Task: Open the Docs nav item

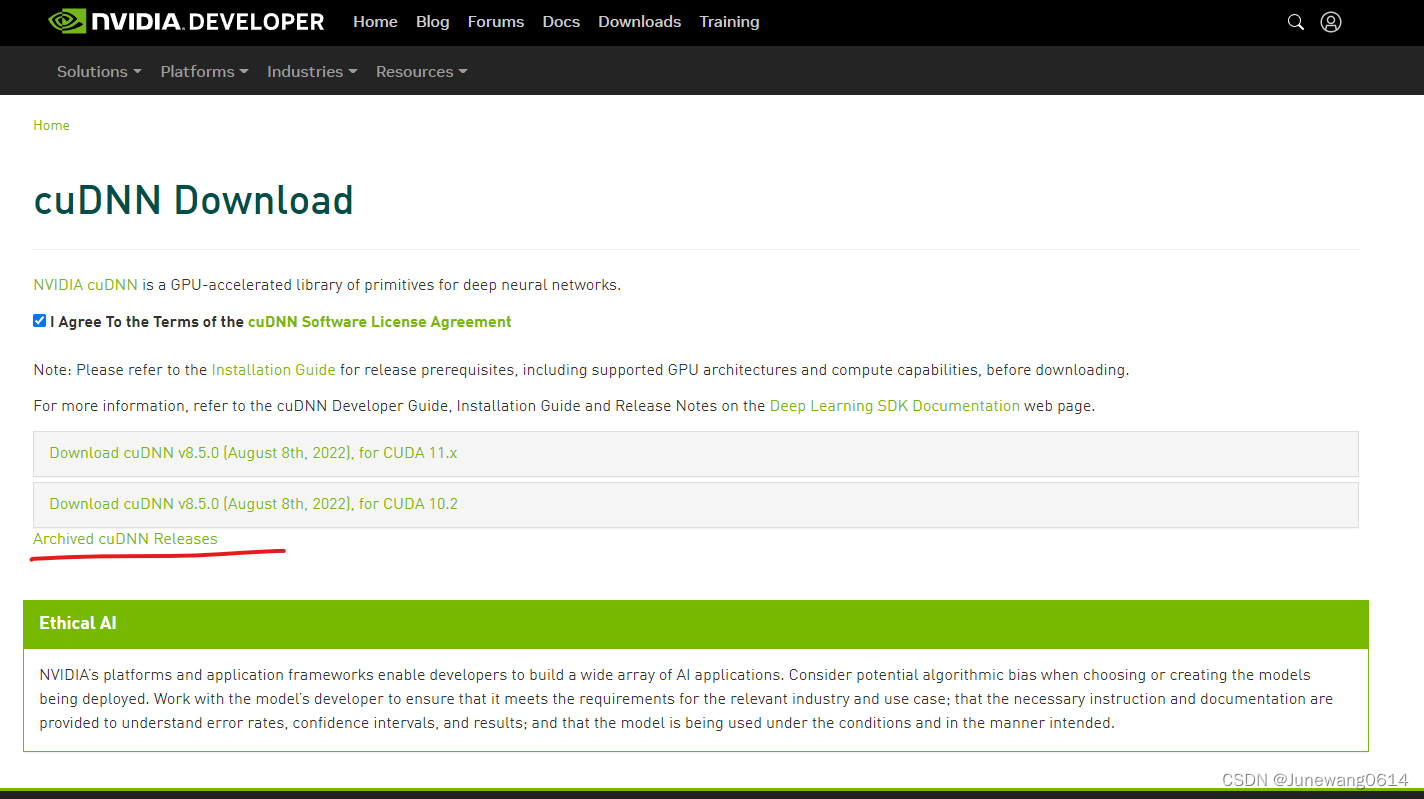Action: pyautogui.click(x=561, y=22)
